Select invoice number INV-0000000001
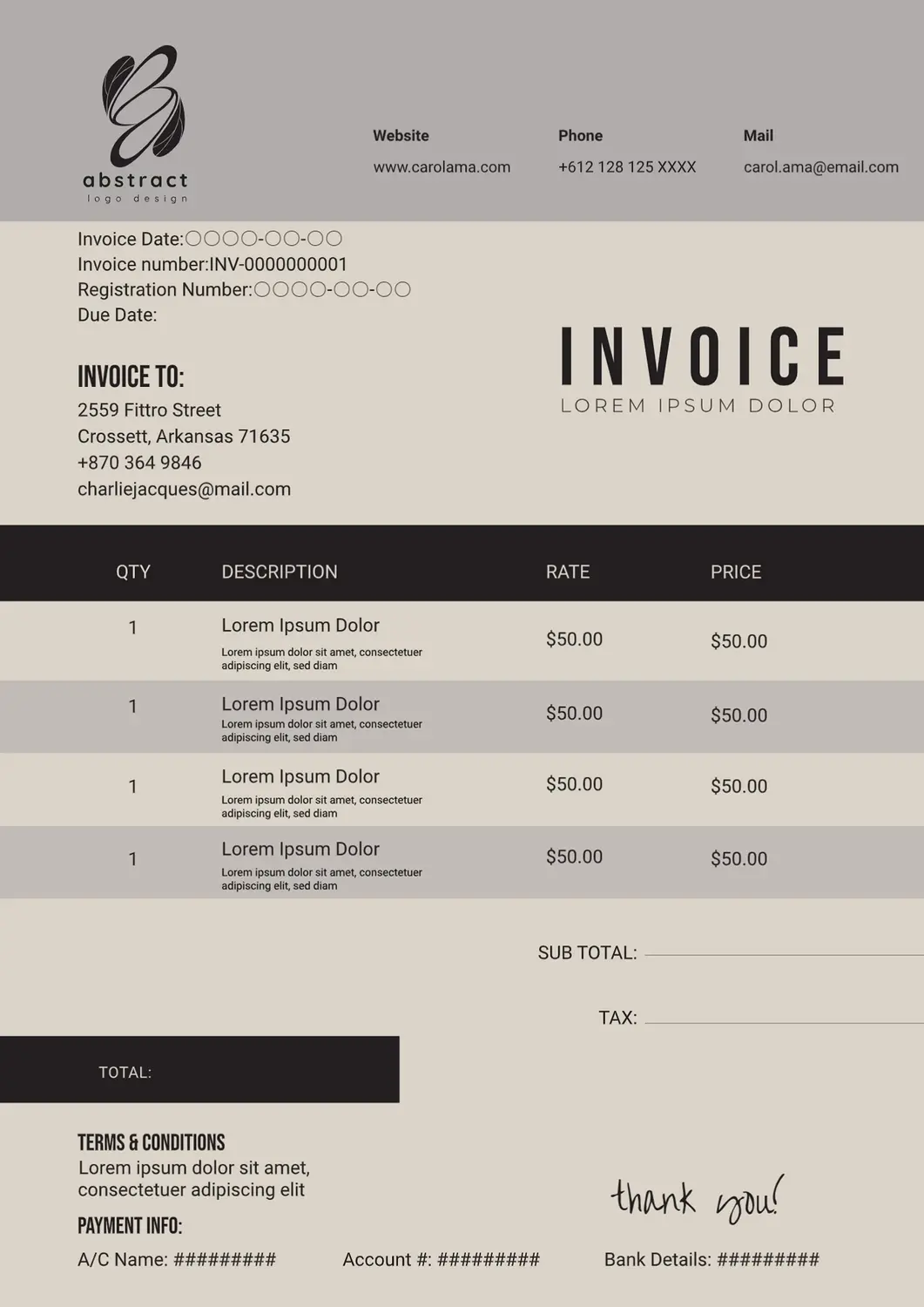This screenshot has height=1307, width=924. click(x=278, y=264)
